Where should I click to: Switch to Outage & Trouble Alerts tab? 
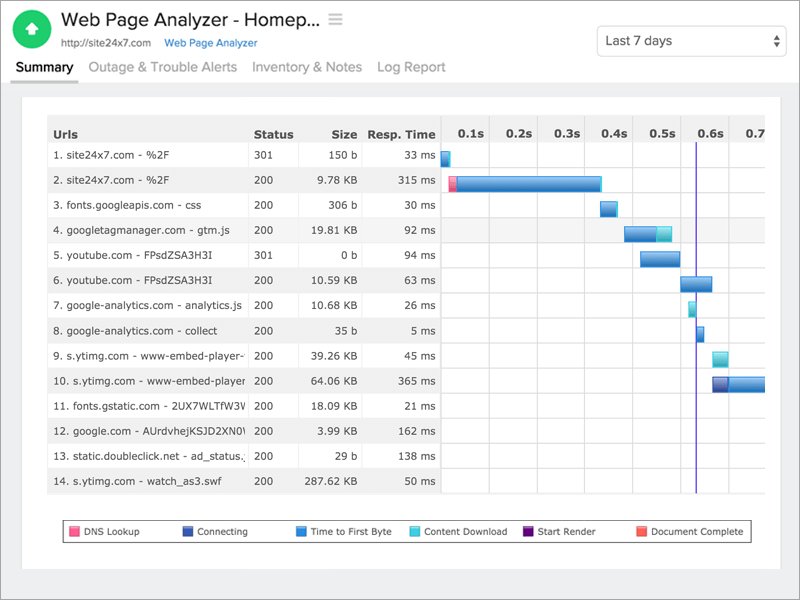[x=163, y=67]
